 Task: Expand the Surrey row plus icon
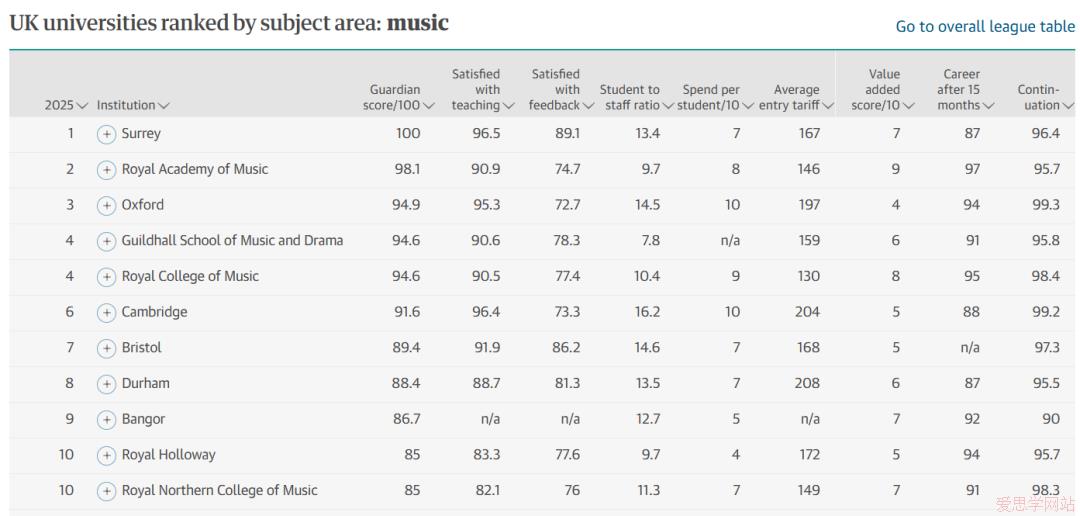[x=106, y=134]
